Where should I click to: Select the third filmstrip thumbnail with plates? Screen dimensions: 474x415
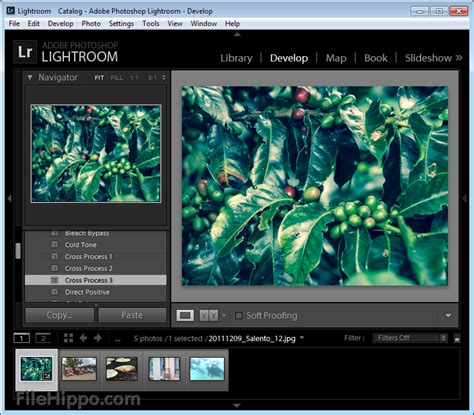[x=122, y=369]
